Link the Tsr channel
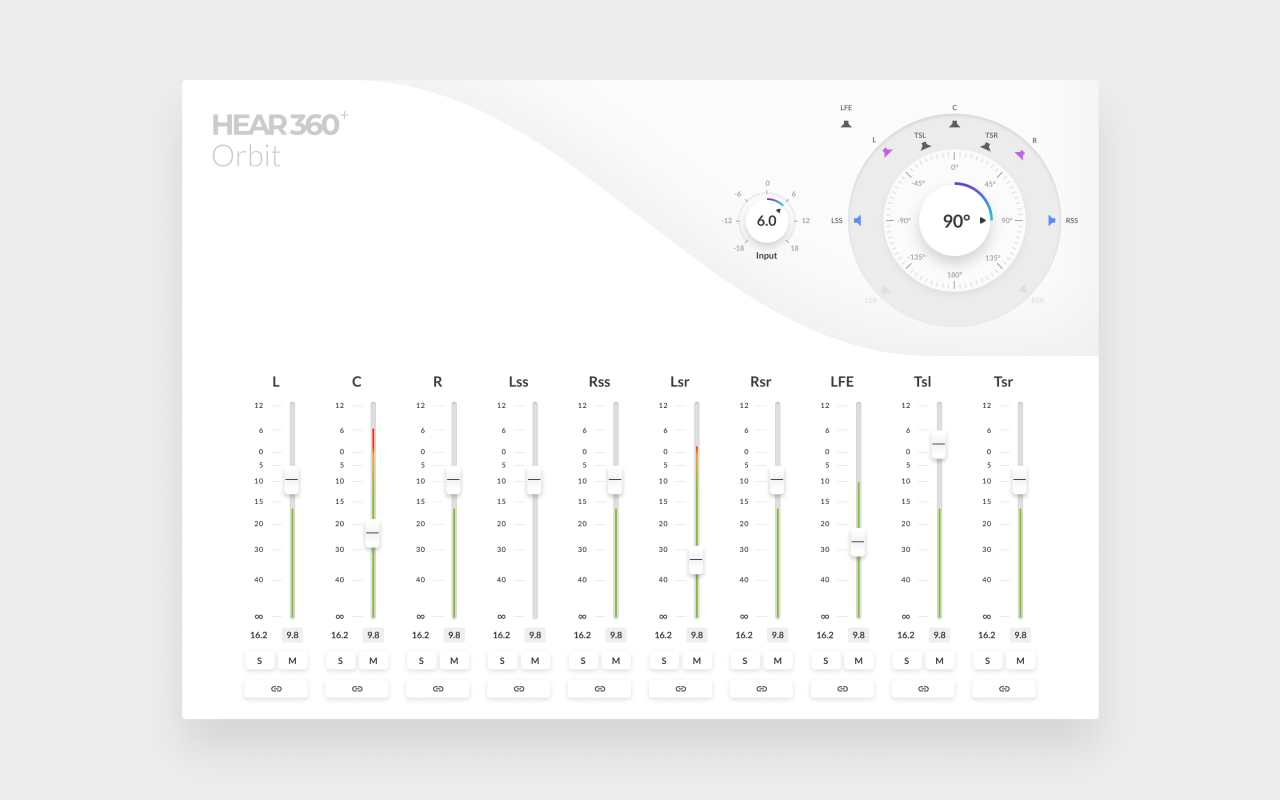The height and width of the screenshot is (800, 1280). click(x=1003, y=688)
